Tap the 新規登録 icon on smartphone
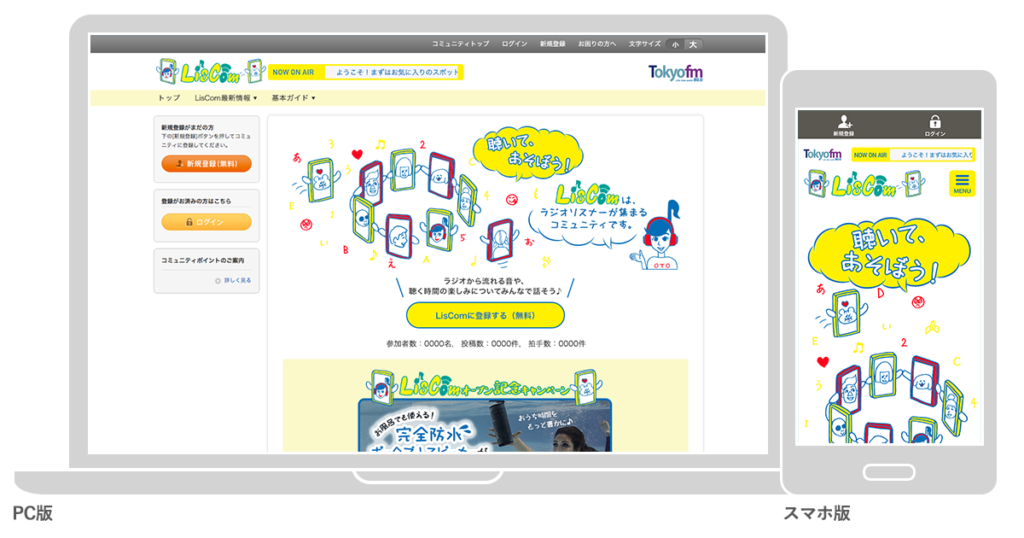 (x=843, y=125)
